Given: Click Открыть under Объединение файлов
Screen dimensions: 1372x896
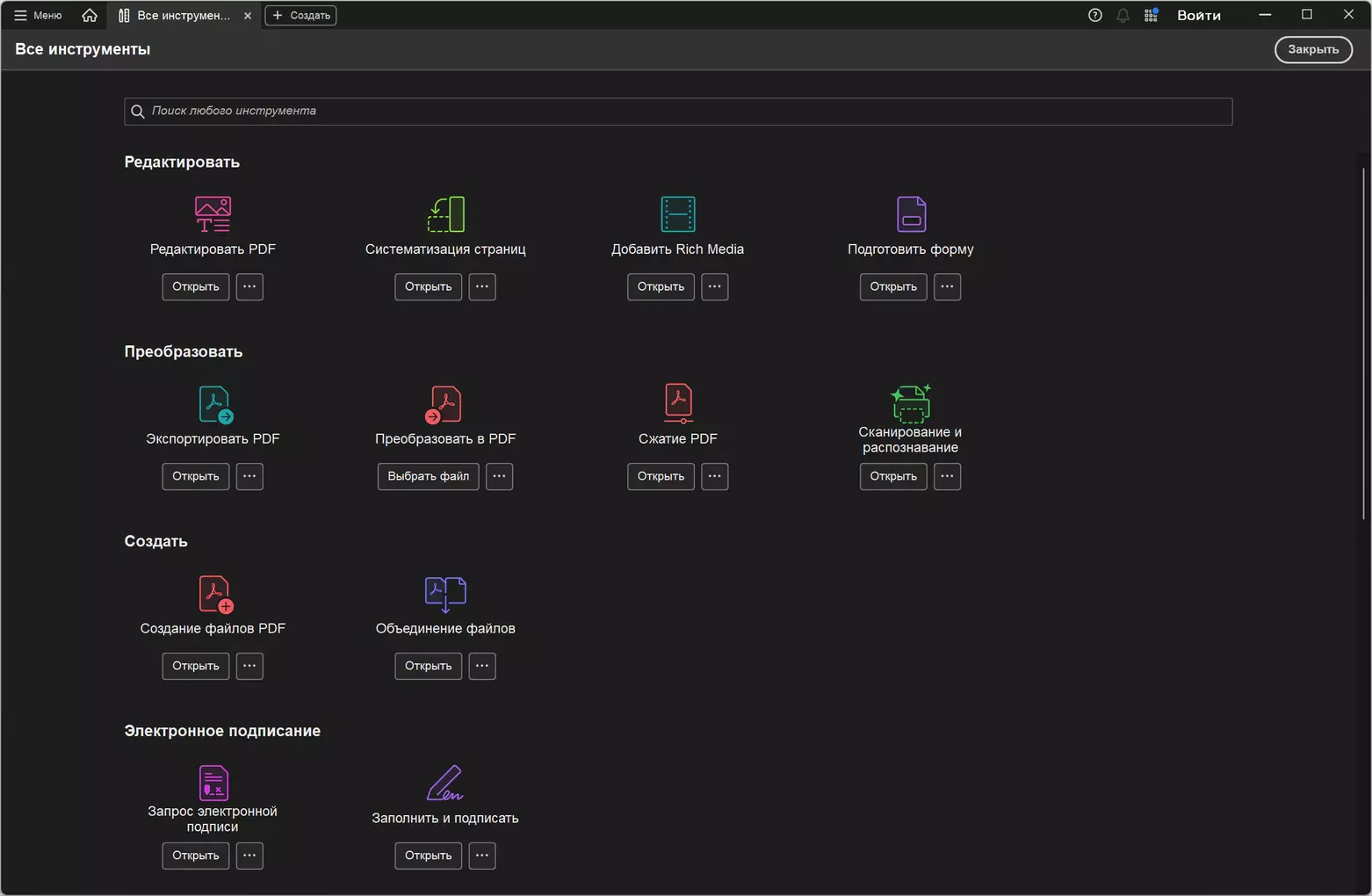Looking at the screenshot, I should tap(429, 666).
